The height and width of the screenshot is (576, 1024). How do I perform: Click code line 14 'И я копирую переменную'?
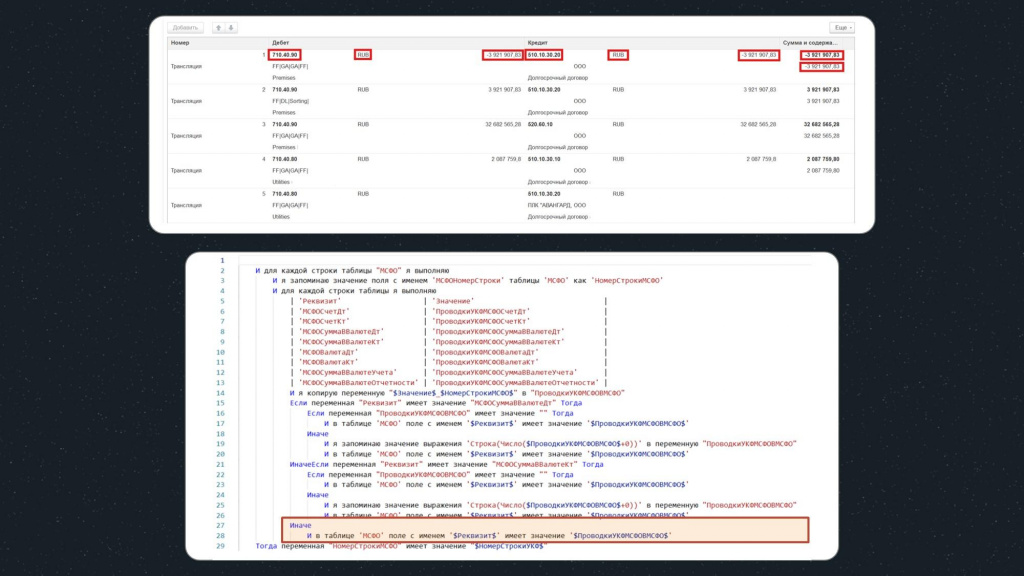(457, 393)
